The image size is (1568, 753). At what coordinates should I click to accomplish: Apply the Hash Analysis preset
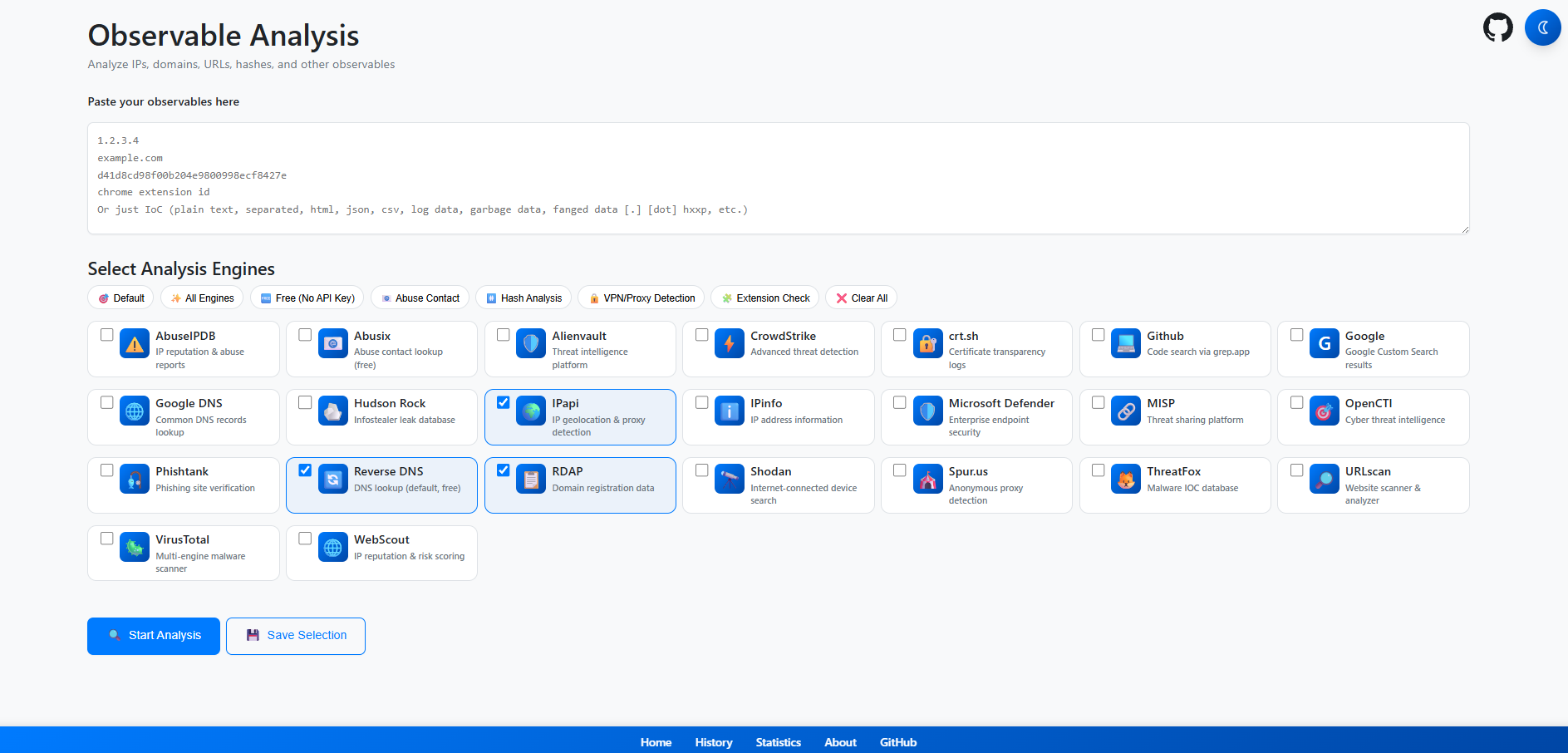pyautogui.click(x=523, y=298)
